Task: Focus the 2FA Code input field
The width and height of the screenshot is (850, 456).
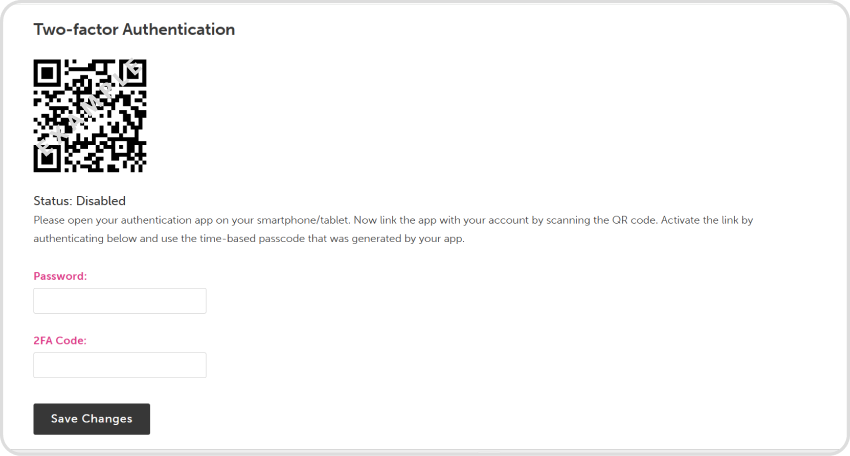Action: point(120,365)
